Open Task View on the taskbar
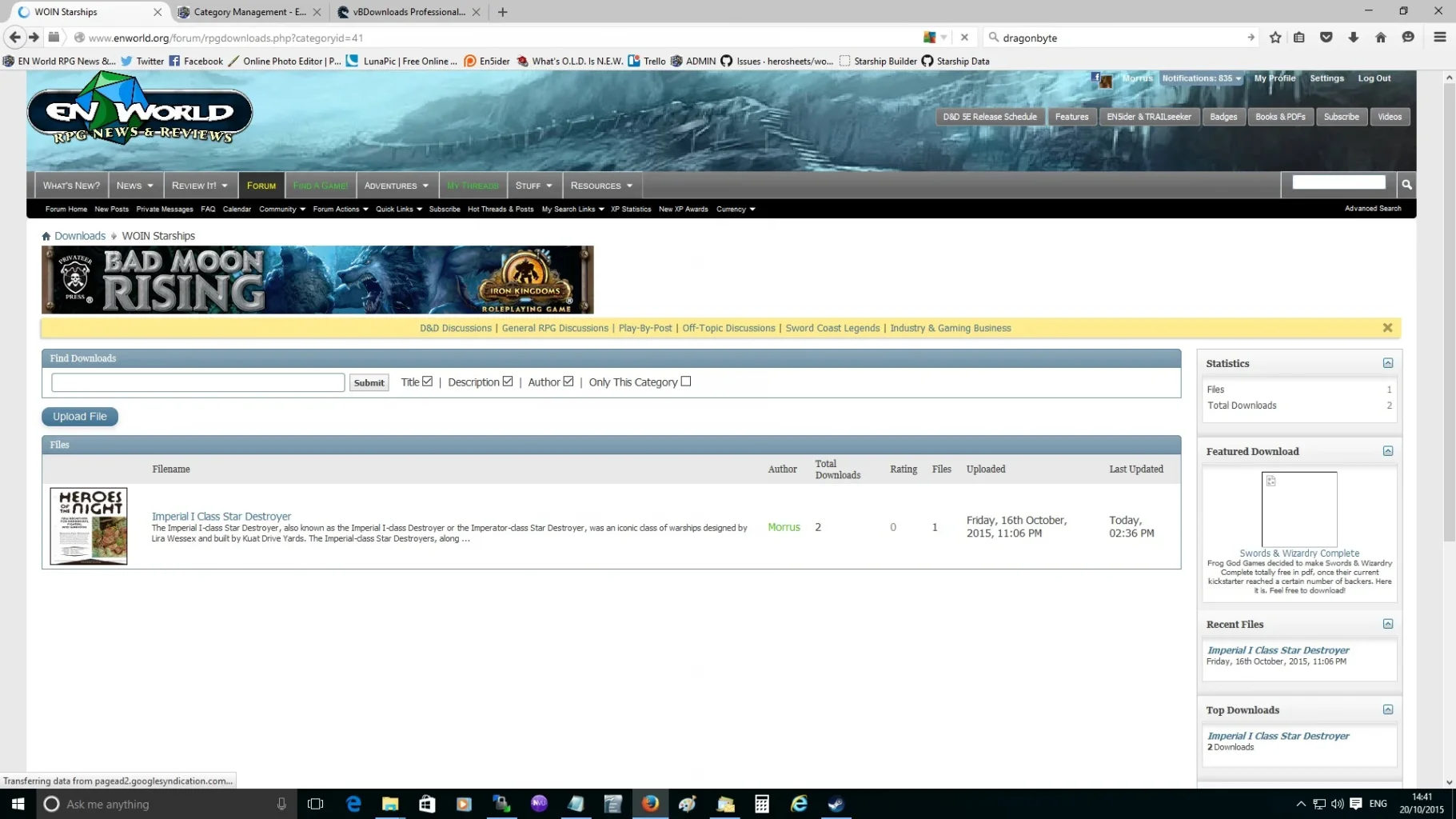Viewport: 1456px width, 819px height. coord(316,804)
